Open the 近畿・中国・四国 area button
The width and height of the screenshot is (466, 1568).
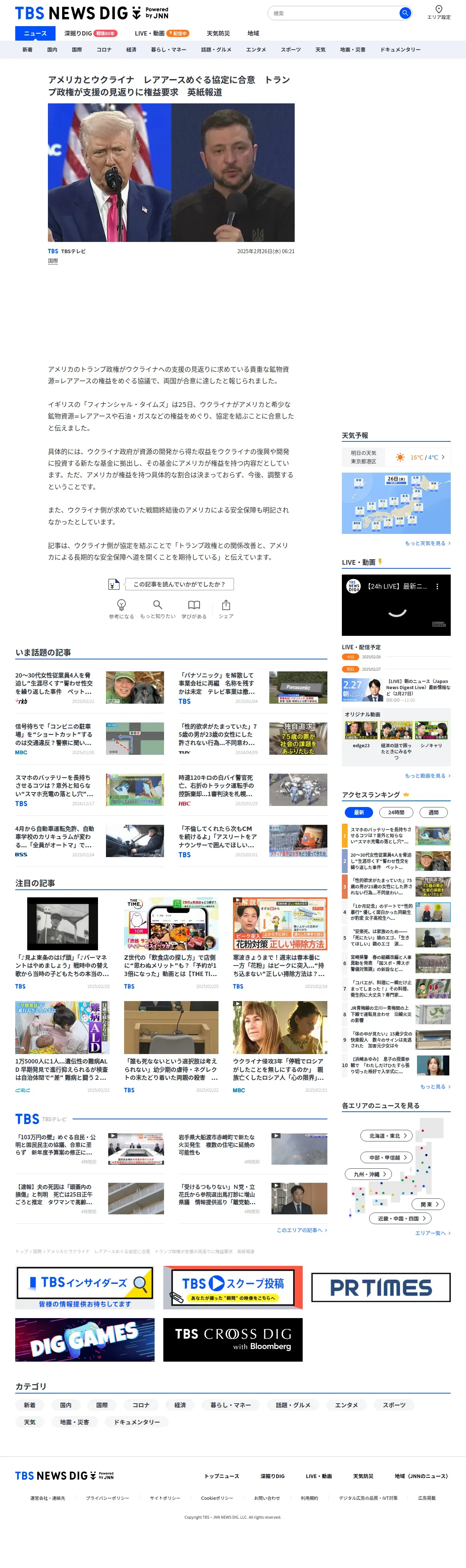click(x=401, y=1218)
